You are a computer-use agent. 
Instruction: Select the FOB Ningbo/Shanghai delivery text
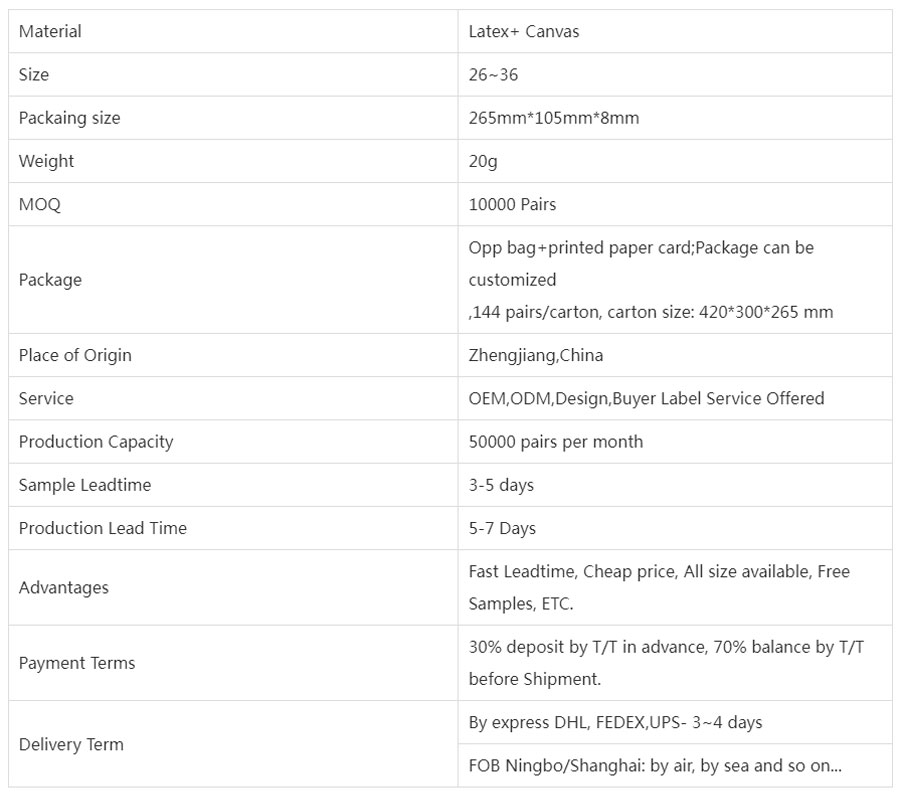pos(655,765)
